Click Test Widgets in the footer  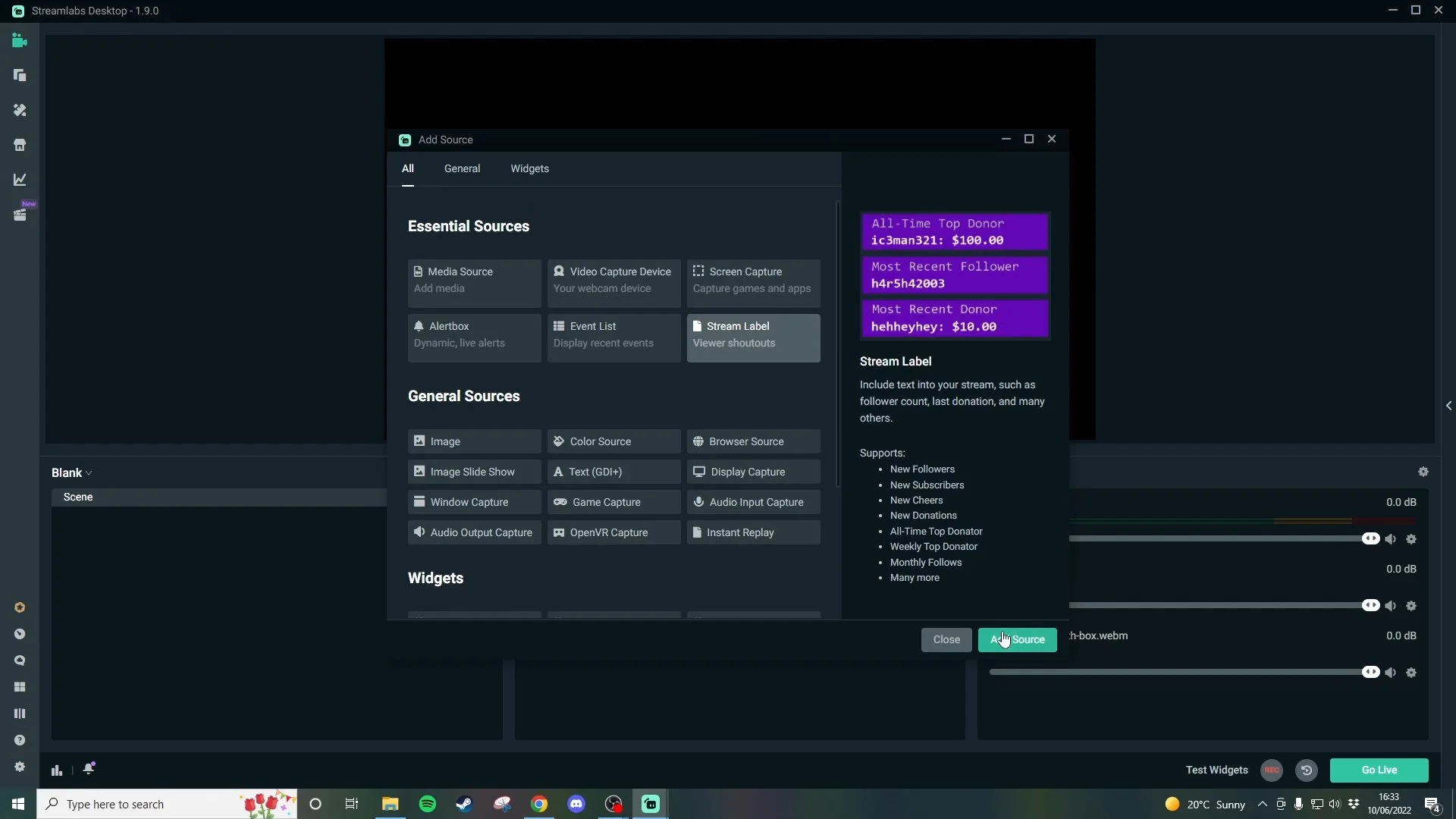tap(1216, 770)
